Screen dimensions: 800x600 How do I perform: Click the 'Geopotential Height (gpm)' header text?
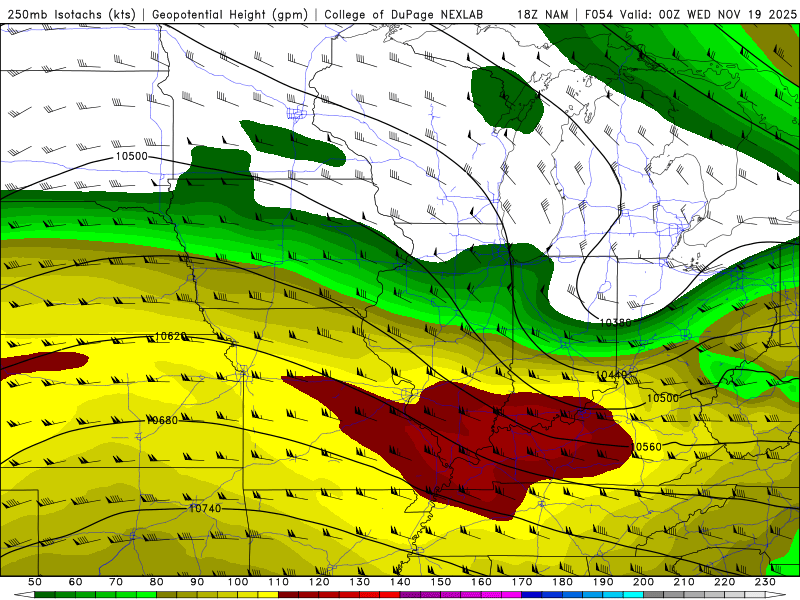tap(230, 15)
